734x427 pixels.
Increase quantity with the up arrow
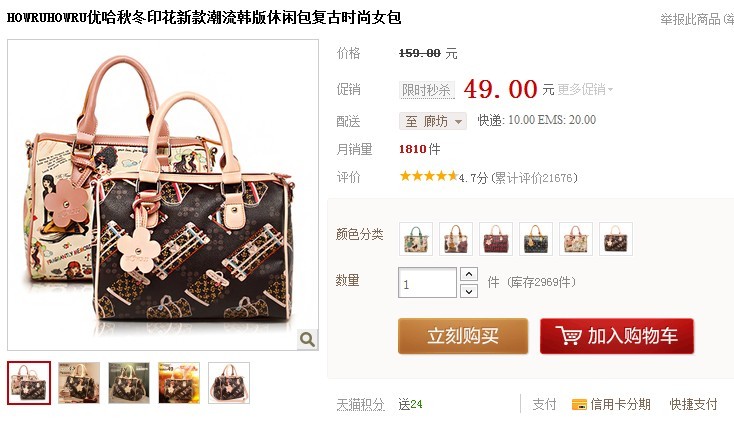[469, 273]
